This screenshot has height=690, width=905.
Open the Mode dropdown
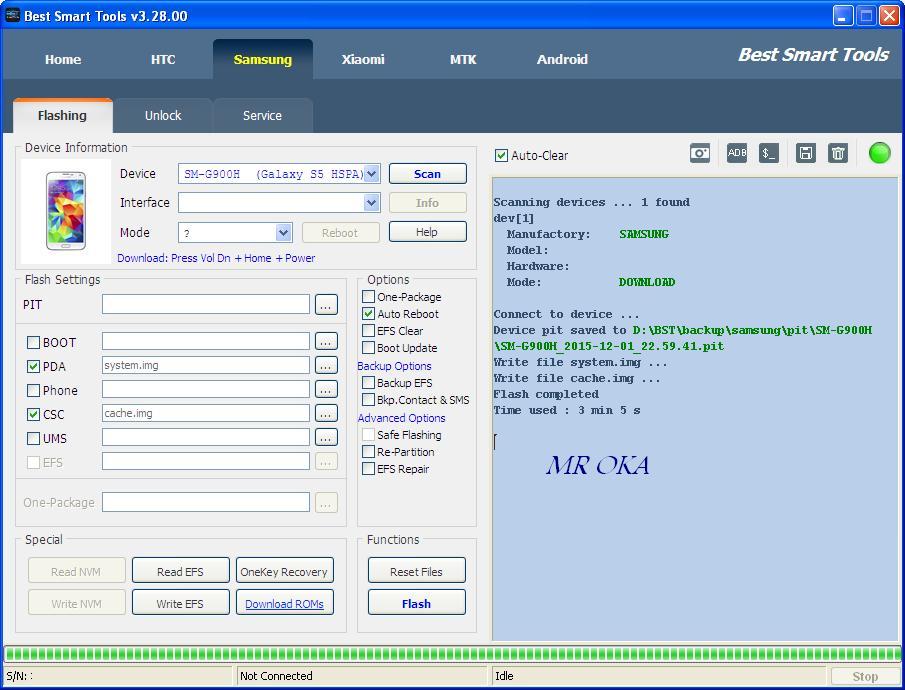[283, 233]
